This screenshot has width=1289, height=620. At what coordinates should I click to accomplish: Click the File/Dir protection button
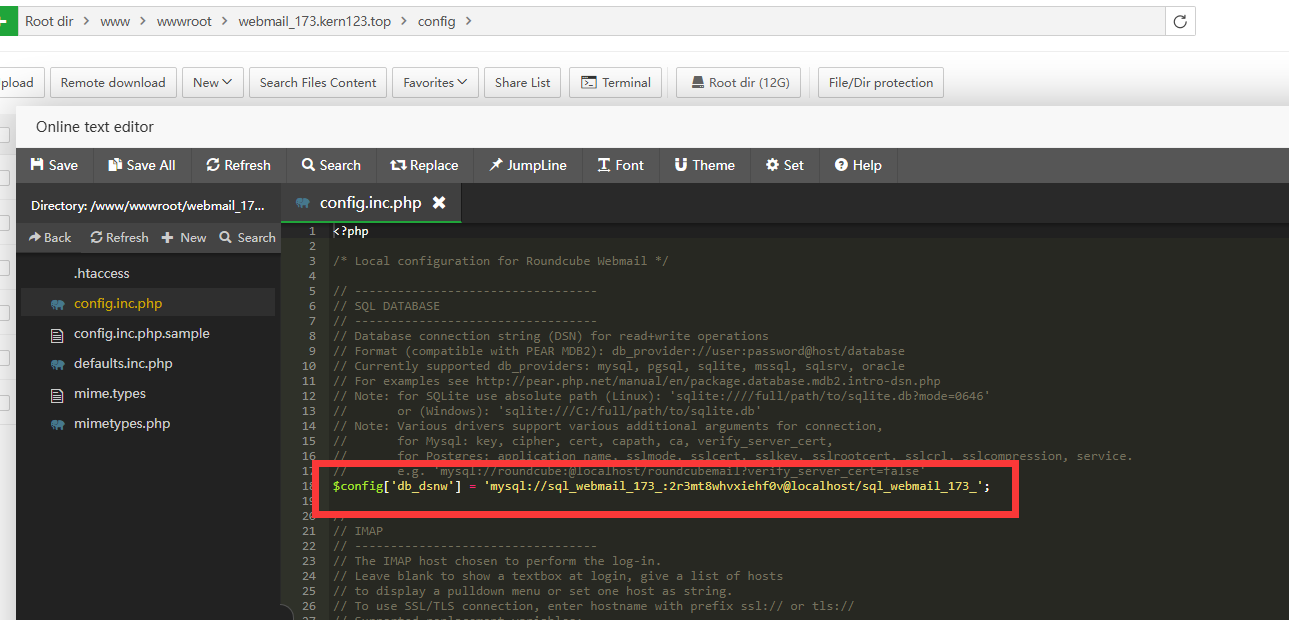881,83
